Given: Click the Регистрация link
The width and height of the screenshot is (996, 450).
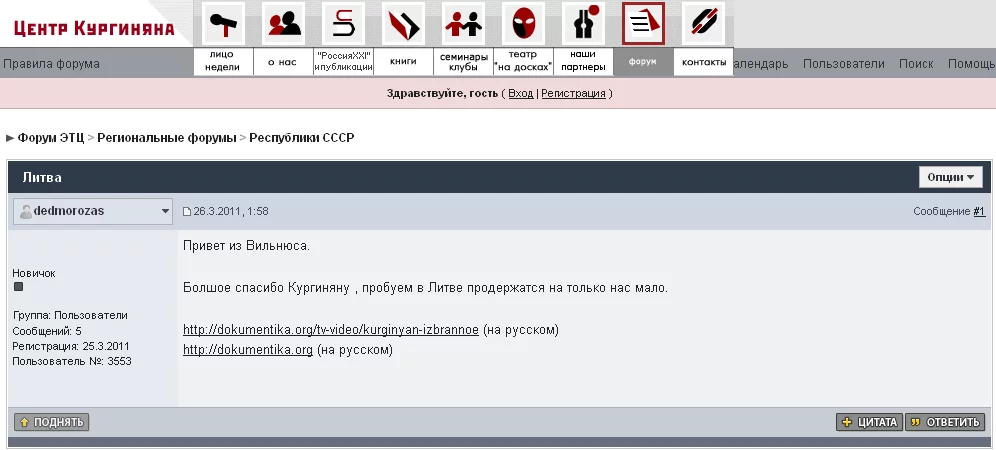Looking at the screenshot, I should point(573,93).
